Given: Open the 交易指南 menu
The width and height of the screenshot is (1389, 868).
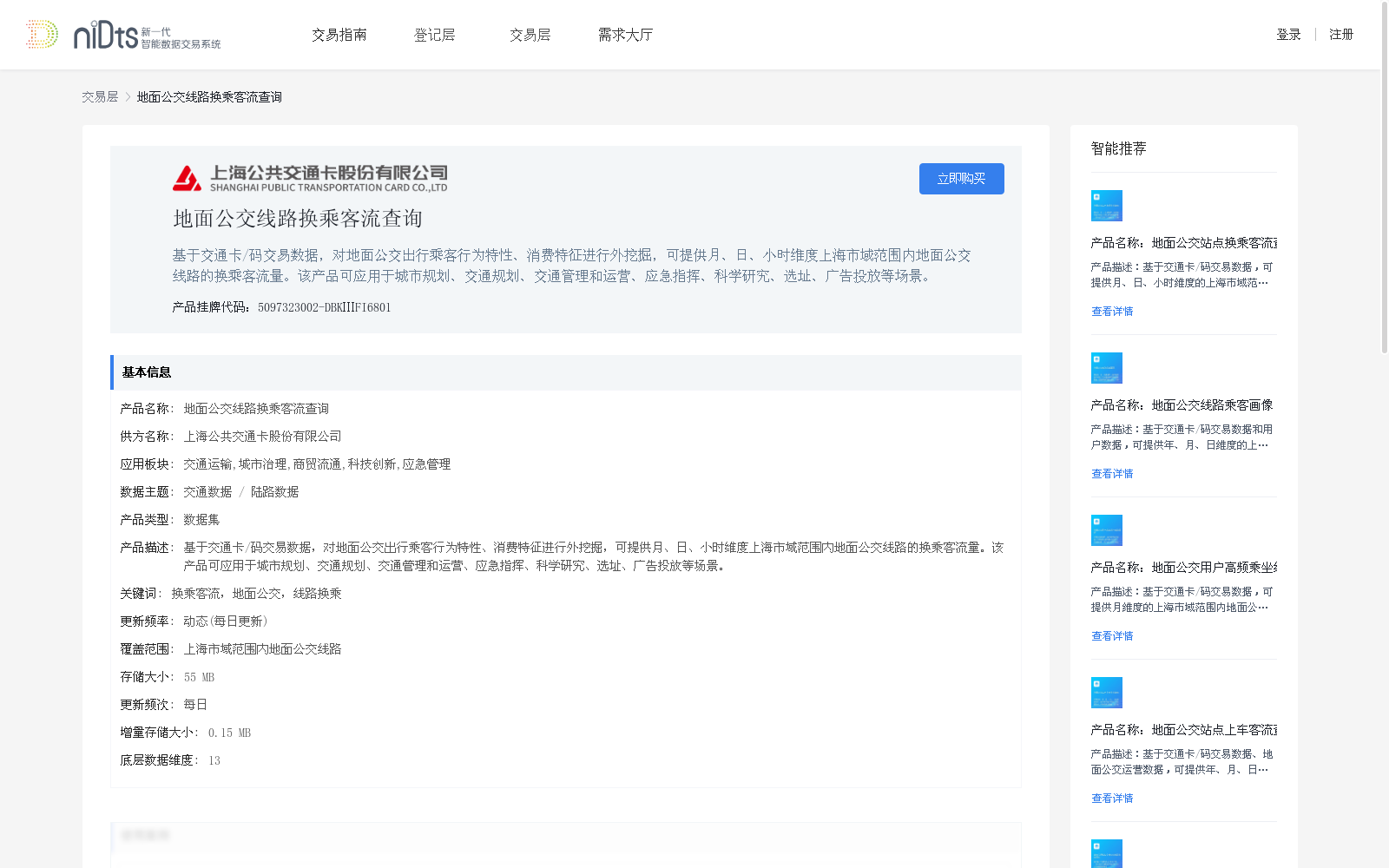Looking at the screenshot, I should [x=339, y=35].
